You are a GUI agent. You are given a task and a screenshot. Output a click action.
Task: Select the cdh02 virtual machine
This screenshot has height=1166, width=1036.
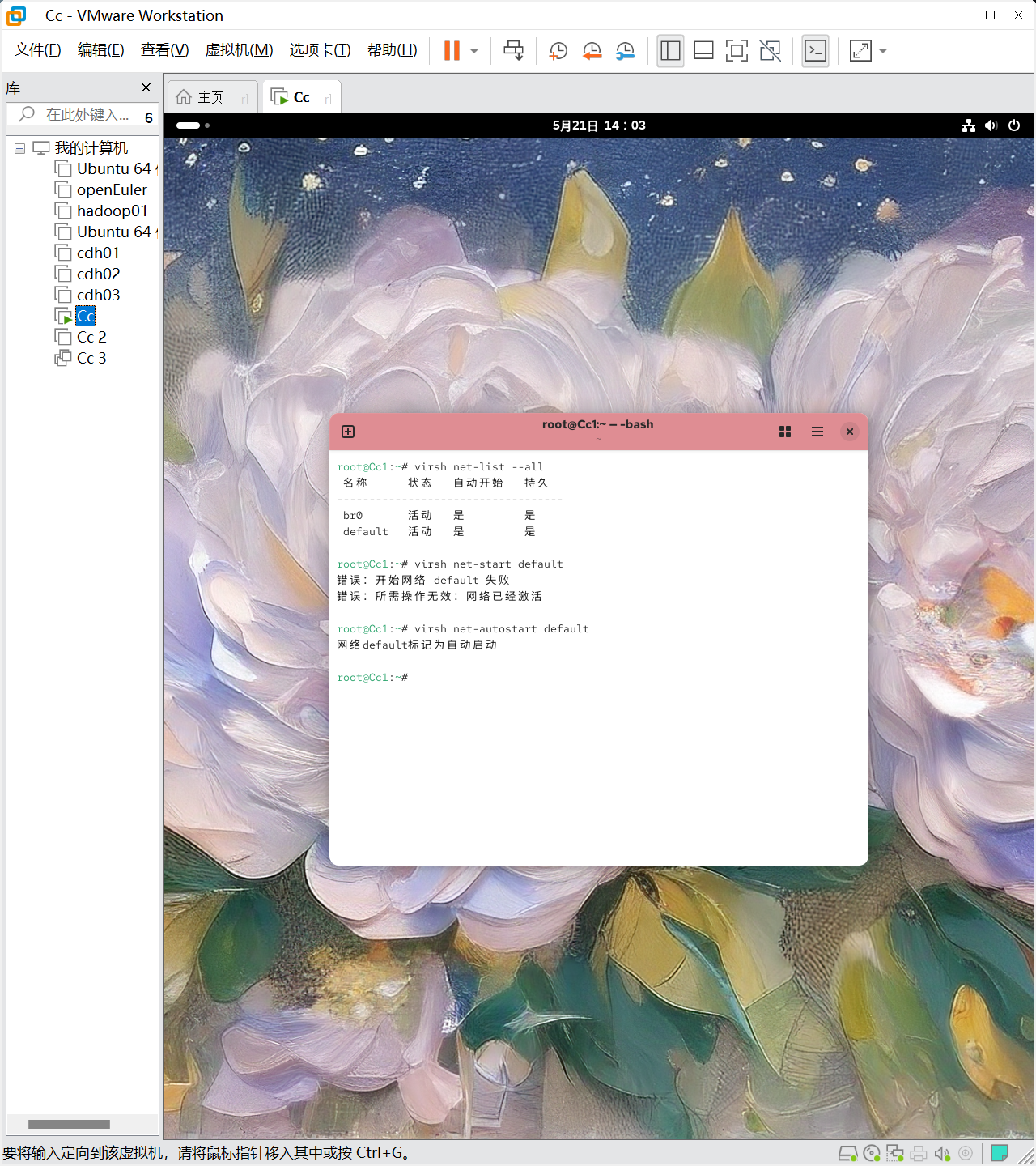[x=98, y=274]
